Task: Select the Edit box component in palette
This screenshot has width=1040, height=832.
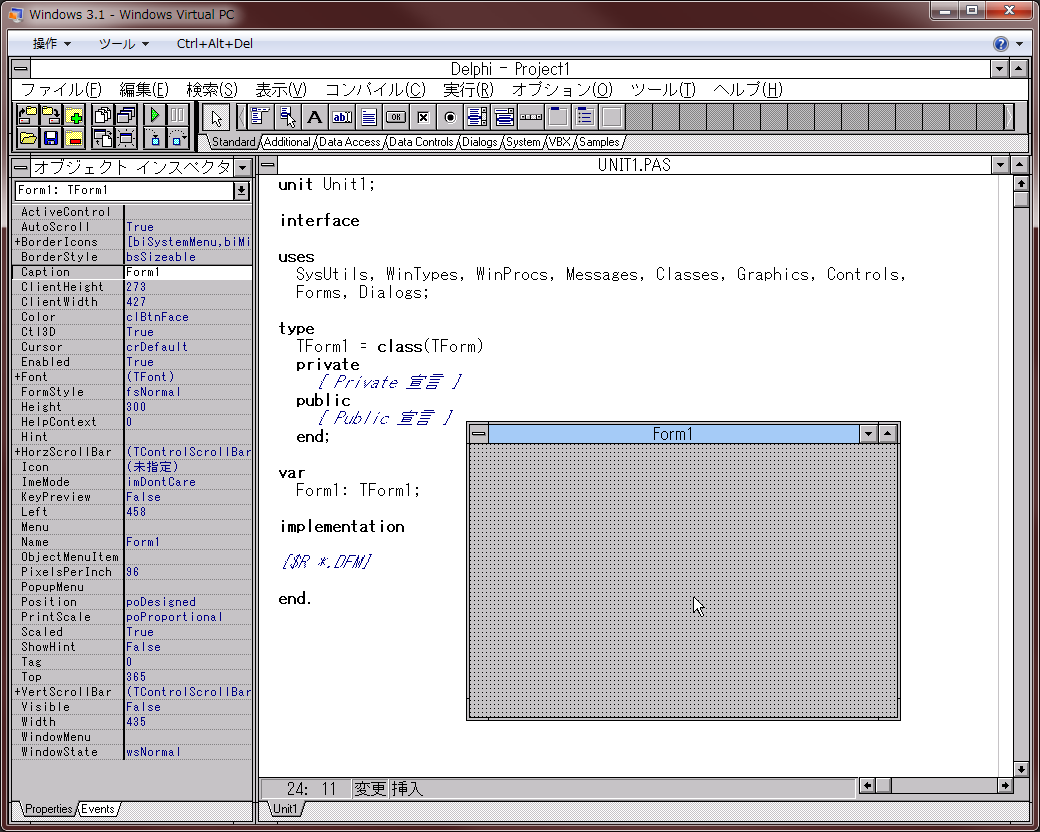Action: pyautogui.click(x=341, y=117)
